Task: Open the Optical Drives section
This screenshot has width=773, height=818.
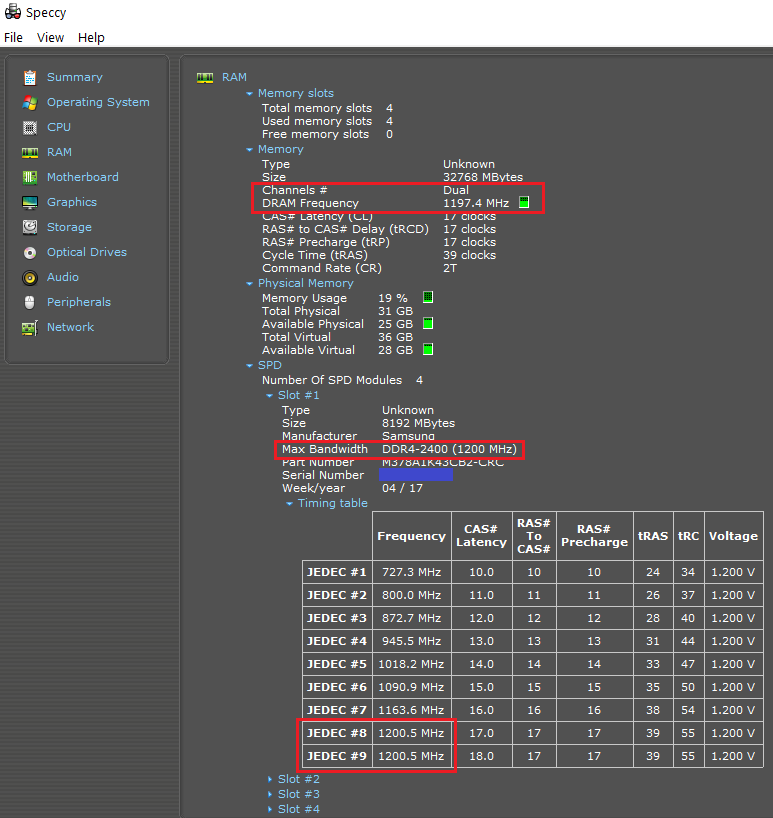Action: pyautogui.click(x=87, y=252)
